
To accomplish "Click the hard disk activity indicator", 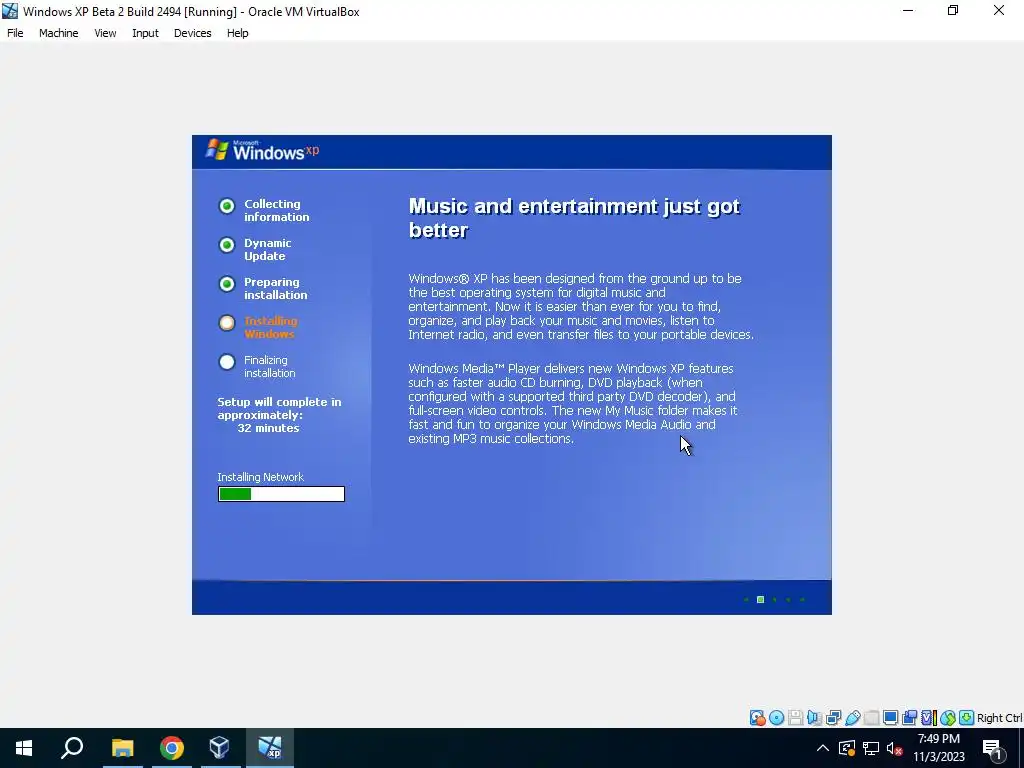I will pos(758,718).
